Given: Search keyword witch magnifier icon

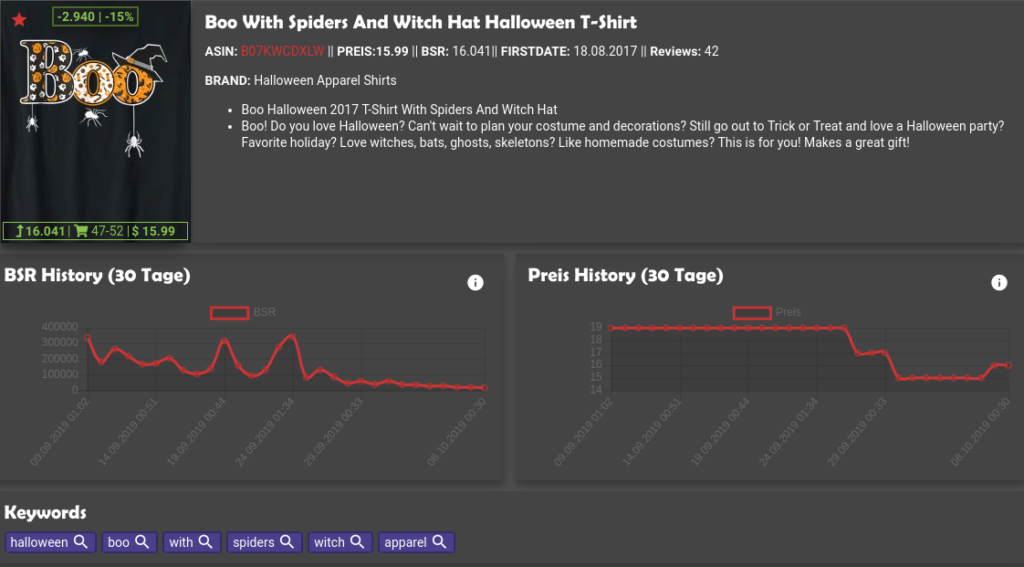Looking at the screenshot, I should tap(357, 542).
